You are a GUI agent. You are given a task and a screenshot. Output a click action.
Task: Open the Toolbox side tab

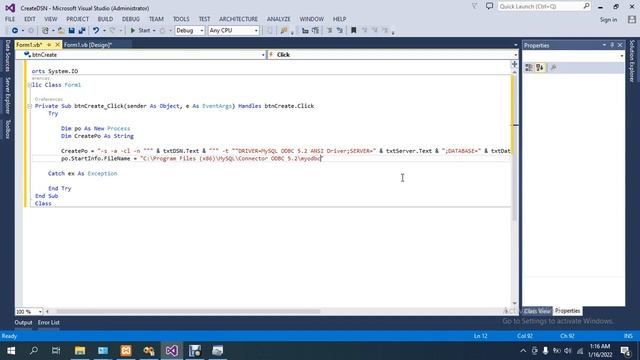point(7,129)
